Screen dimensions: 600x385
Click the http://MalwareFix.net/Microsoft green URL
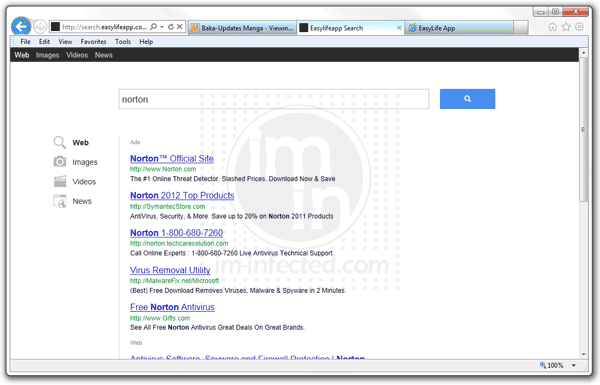click(x=174, y=281)
